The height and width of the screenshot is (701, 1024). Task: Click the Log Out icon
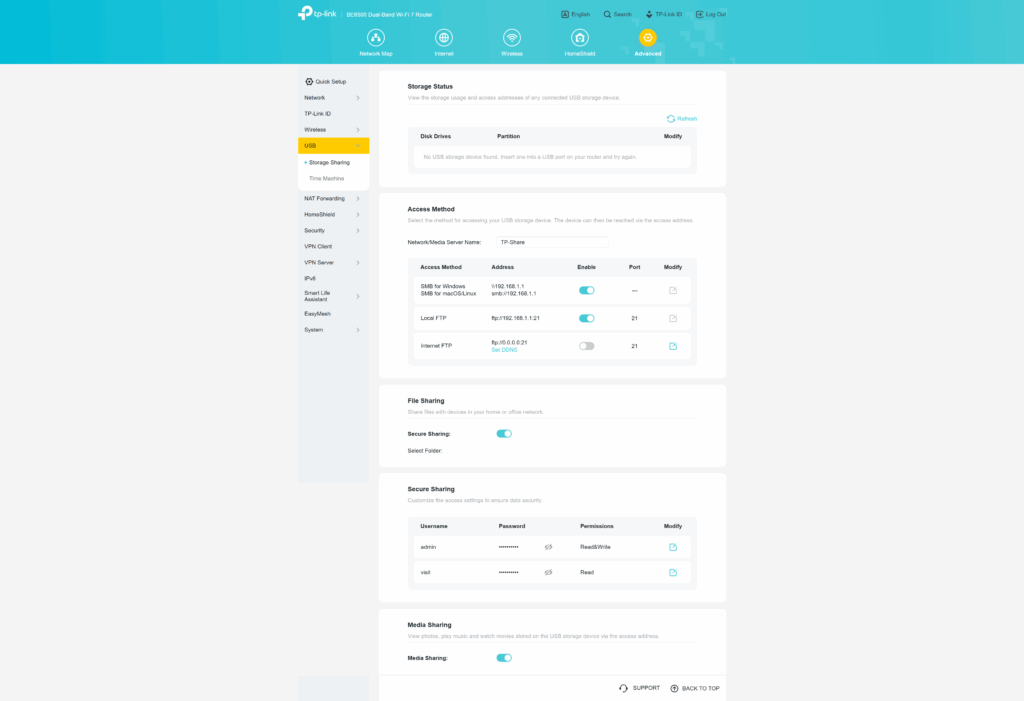pyautogui.click(x=699, y=14)
